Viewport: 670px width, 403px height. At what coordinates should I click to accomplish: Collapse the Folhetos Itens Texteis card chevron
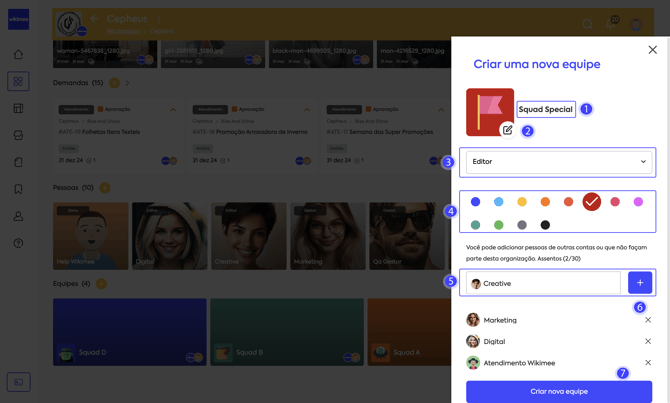(173, 109)
